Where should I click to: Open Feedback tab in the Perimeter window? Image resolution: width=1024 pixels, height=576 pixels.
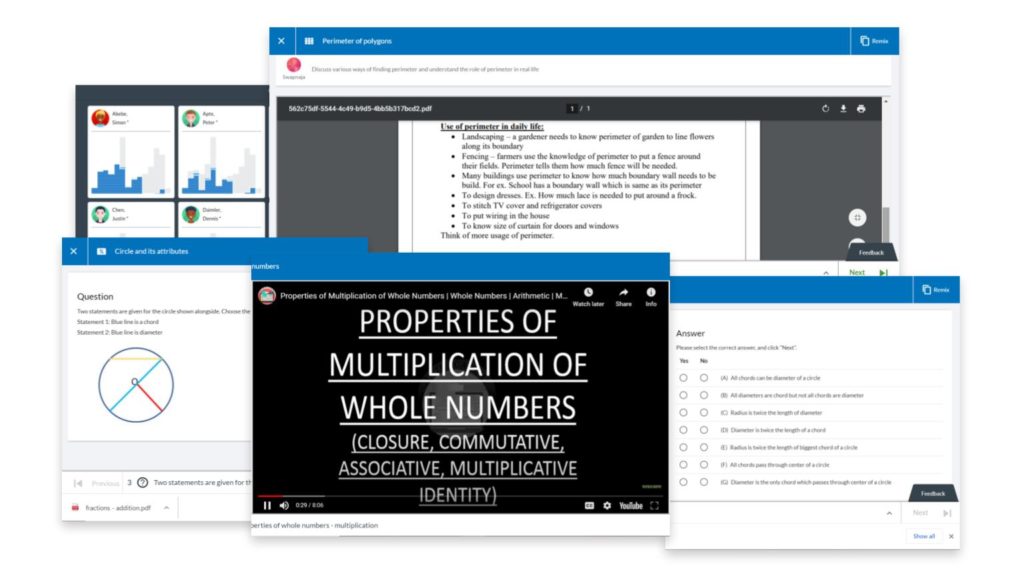point(871,252)
